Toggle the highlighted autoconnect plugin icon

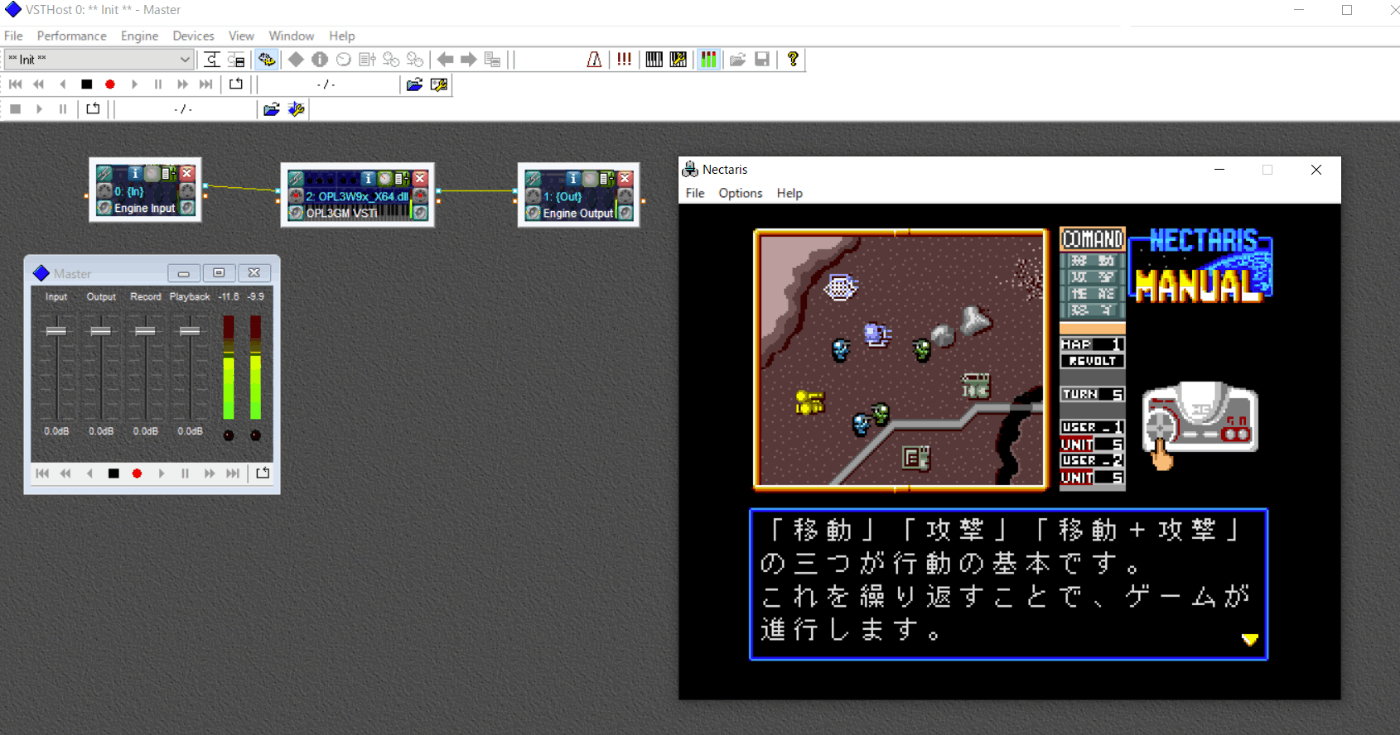click(266, 59)
